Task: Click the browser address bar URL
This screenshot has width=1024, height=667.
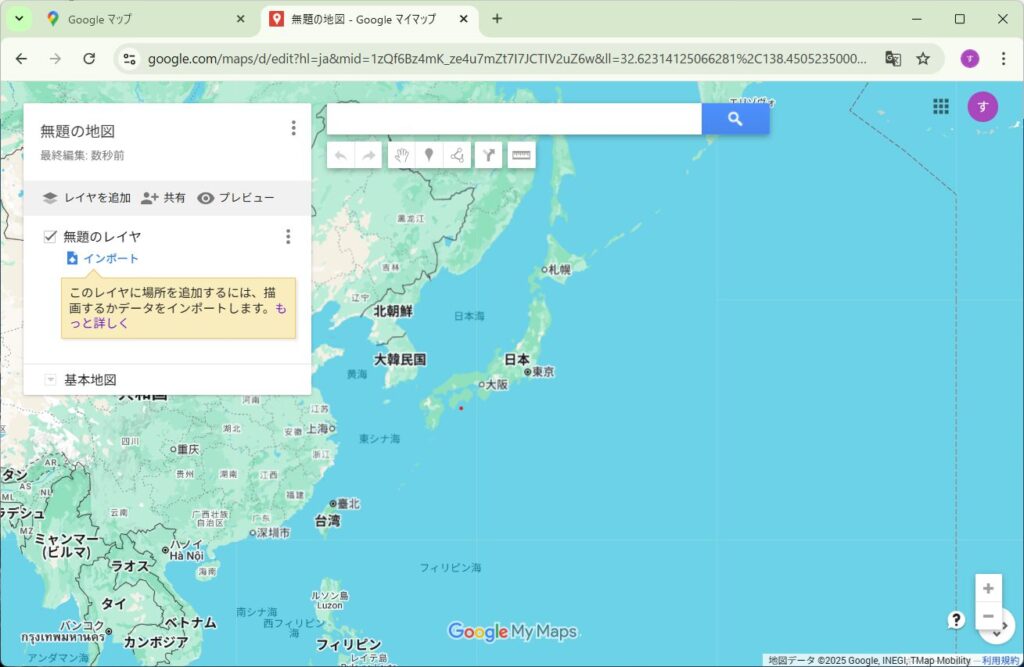Action: (x=507, y=59)
